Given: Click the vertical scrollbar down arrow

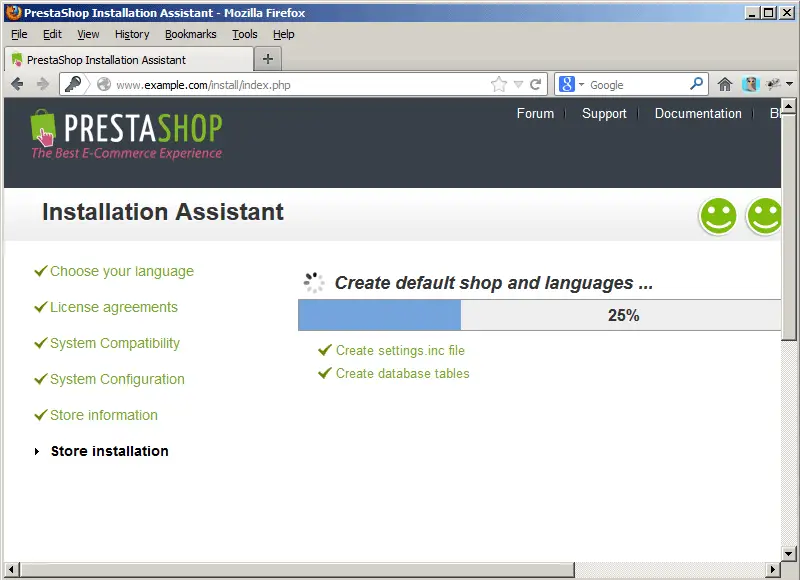Looking at the screenshot, I should click(x=788, y=553).
